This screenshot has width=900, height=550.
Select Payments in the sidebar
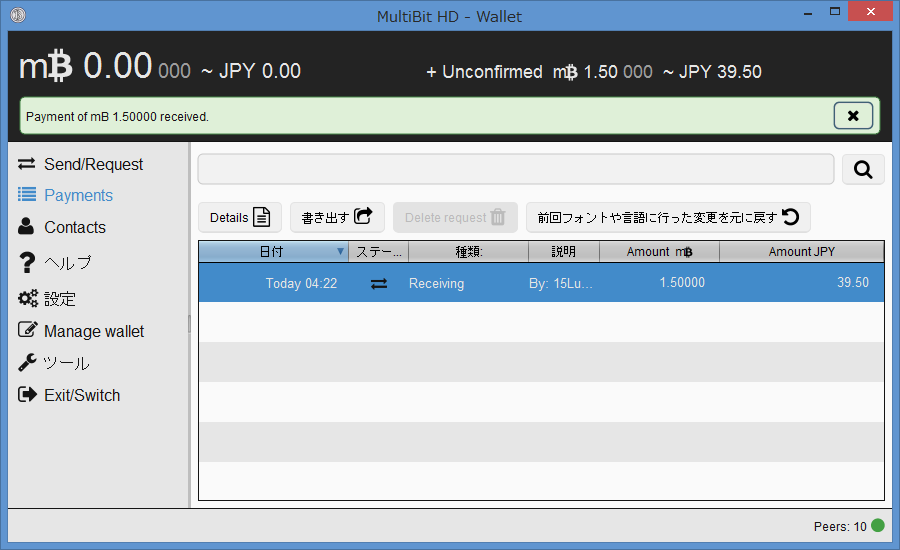(x=65, y=195)
